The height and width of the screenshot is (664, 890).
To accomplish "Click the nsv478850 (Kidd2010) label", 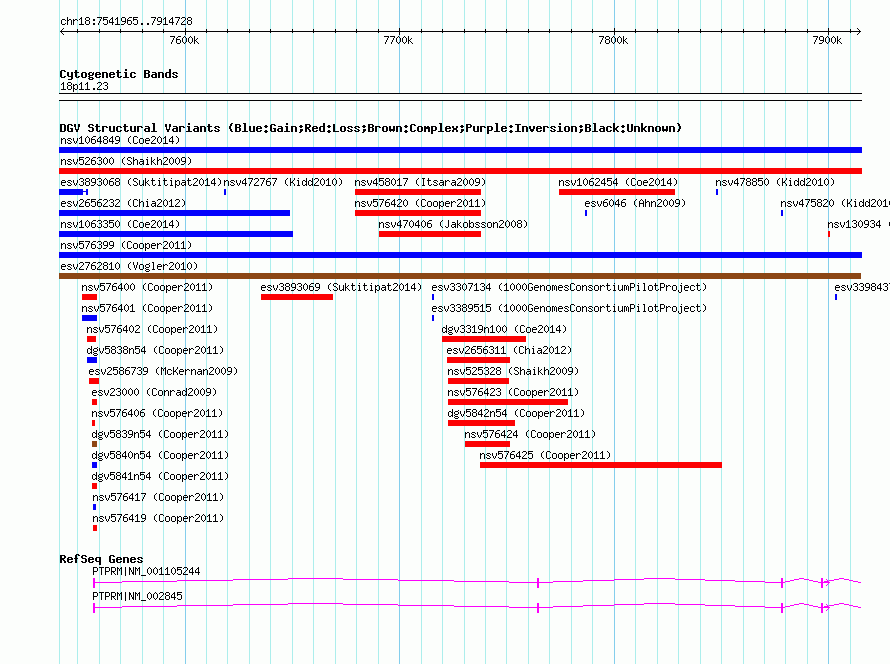I will (775, 182).
